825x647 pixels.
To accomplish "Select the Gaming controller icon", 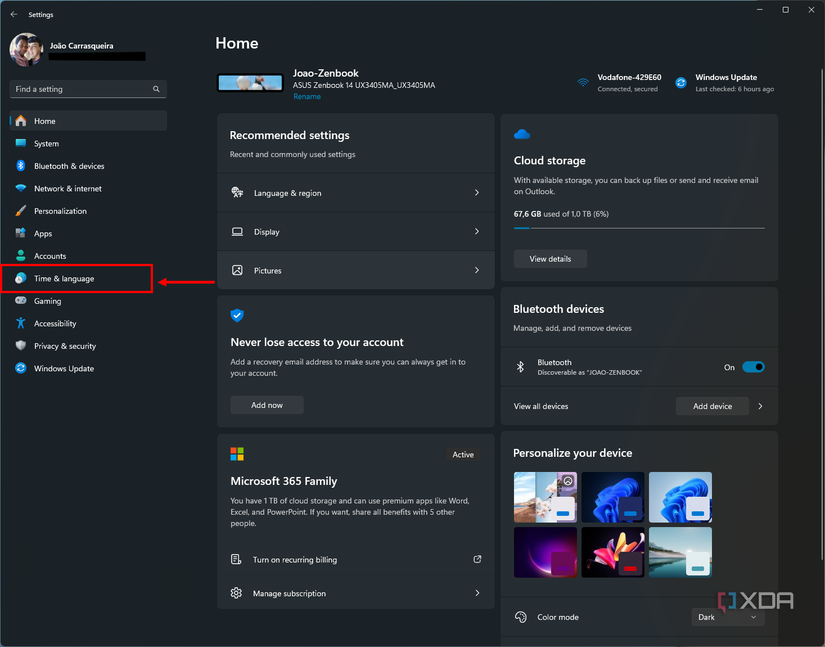I will point(22,301).
